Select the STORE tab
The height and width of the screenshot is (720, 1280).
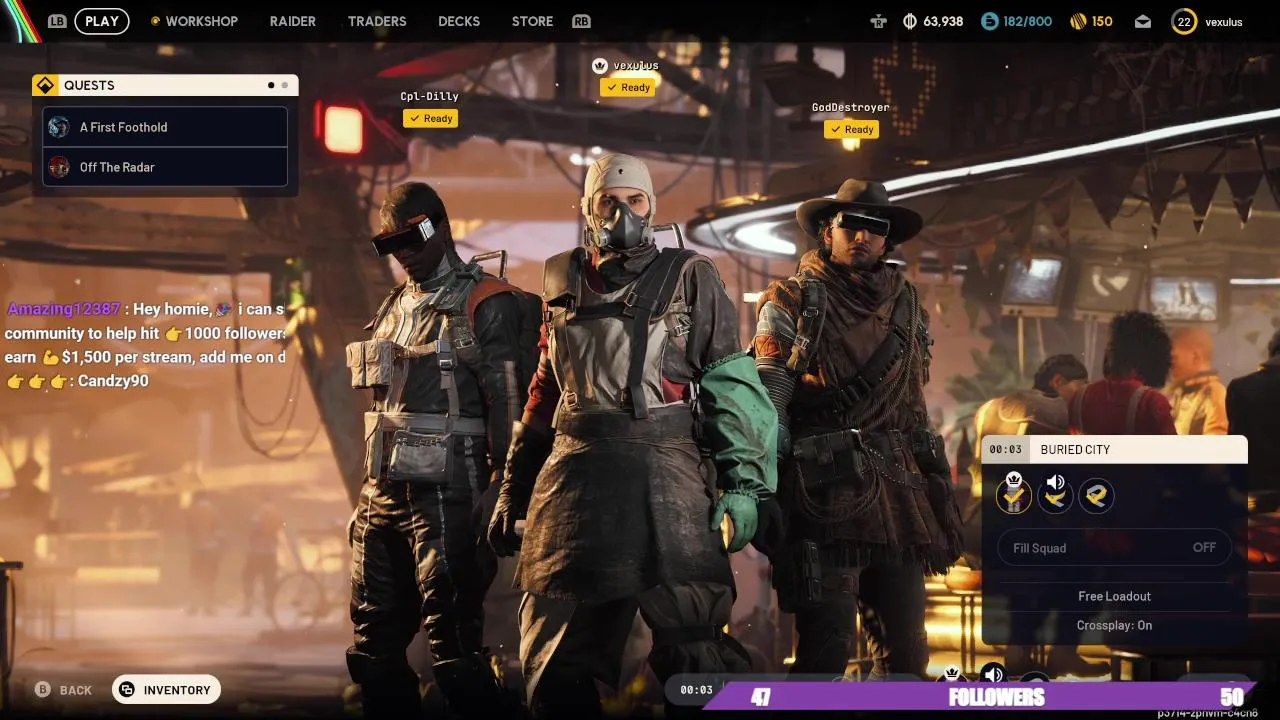(x=532, y=21)
